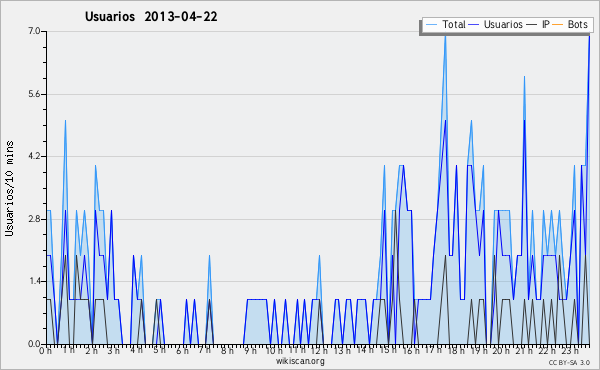Click the '23 h' x-axis label
Viewport: 600px width, 370px height.
click(x=570, y=351)
